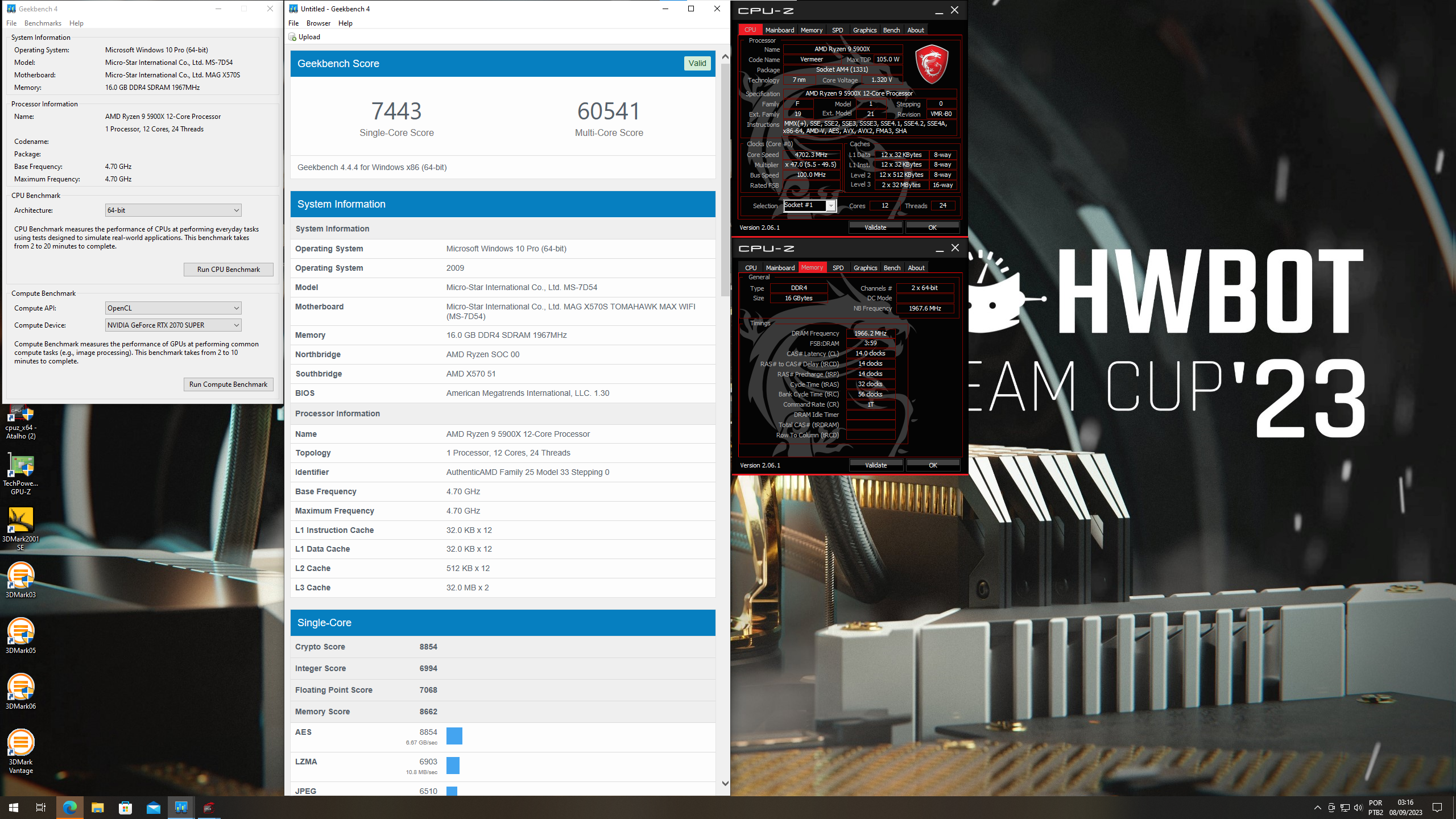Close the lower CPU-Z Memory window
The width and height of the screenshot is (1456, 819).
[955, 248]
